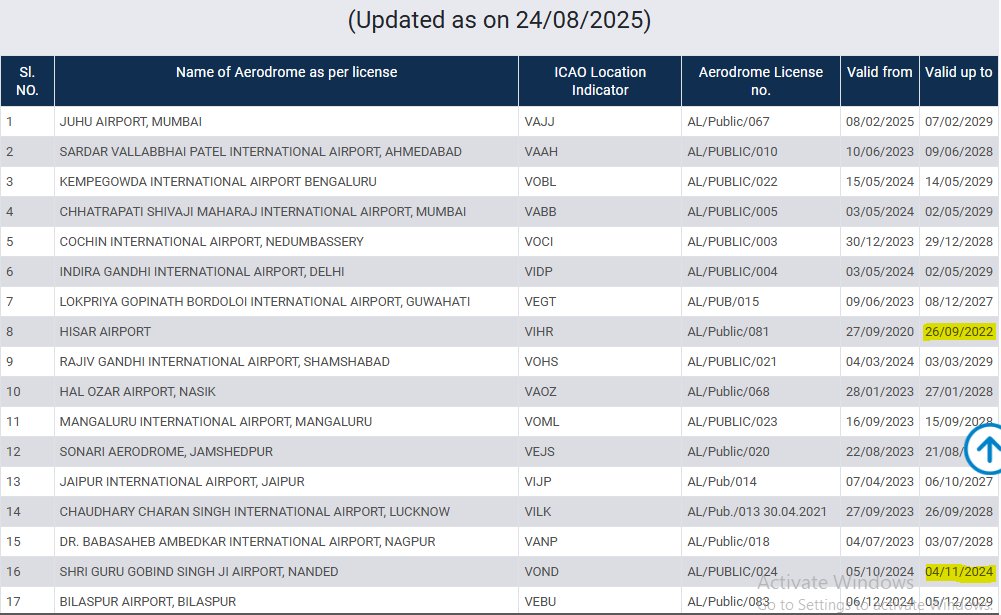Click the ICAO code 'VEBU'
This screenshot has height=615, width=1001.
point(540,602)
